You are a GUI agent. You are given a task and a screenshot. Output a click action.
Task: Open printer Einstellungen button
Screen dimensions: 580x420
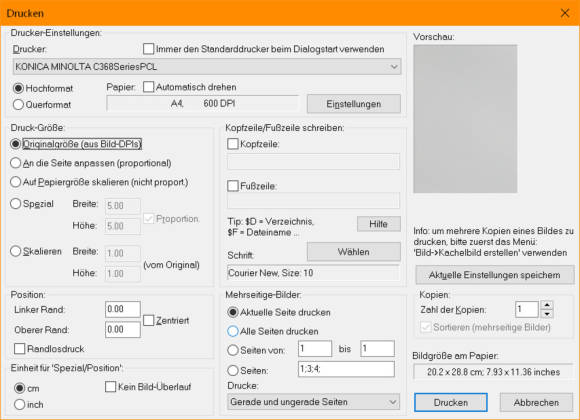pos(354,104)
